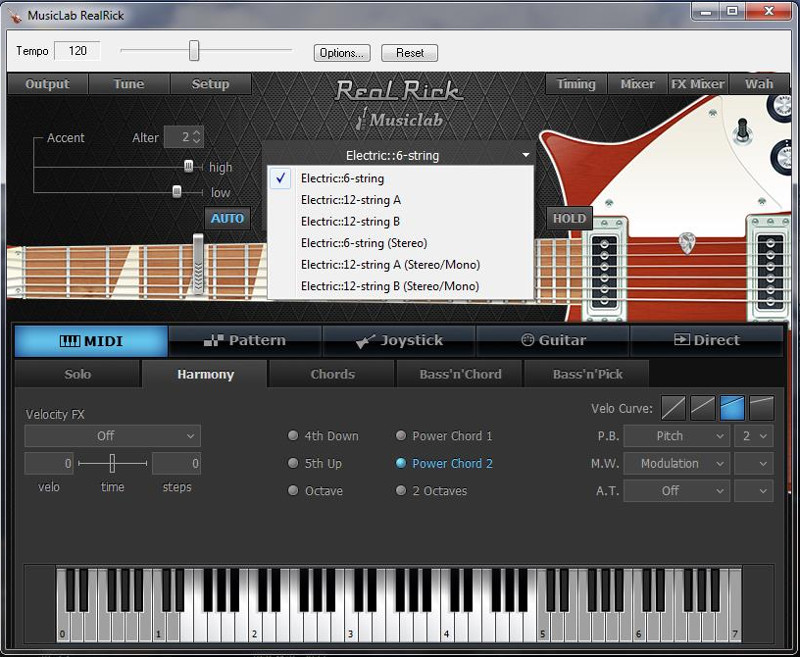The image size is (800, 657).
Task: Open the Wah panel button
Action: click(759, 84)
